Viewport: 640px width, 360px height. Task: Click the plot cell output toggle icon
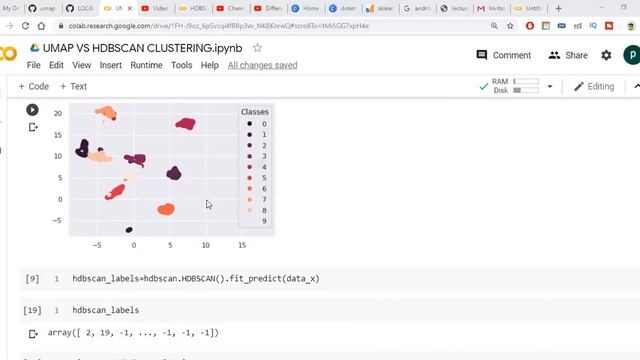tap(33, 127)
